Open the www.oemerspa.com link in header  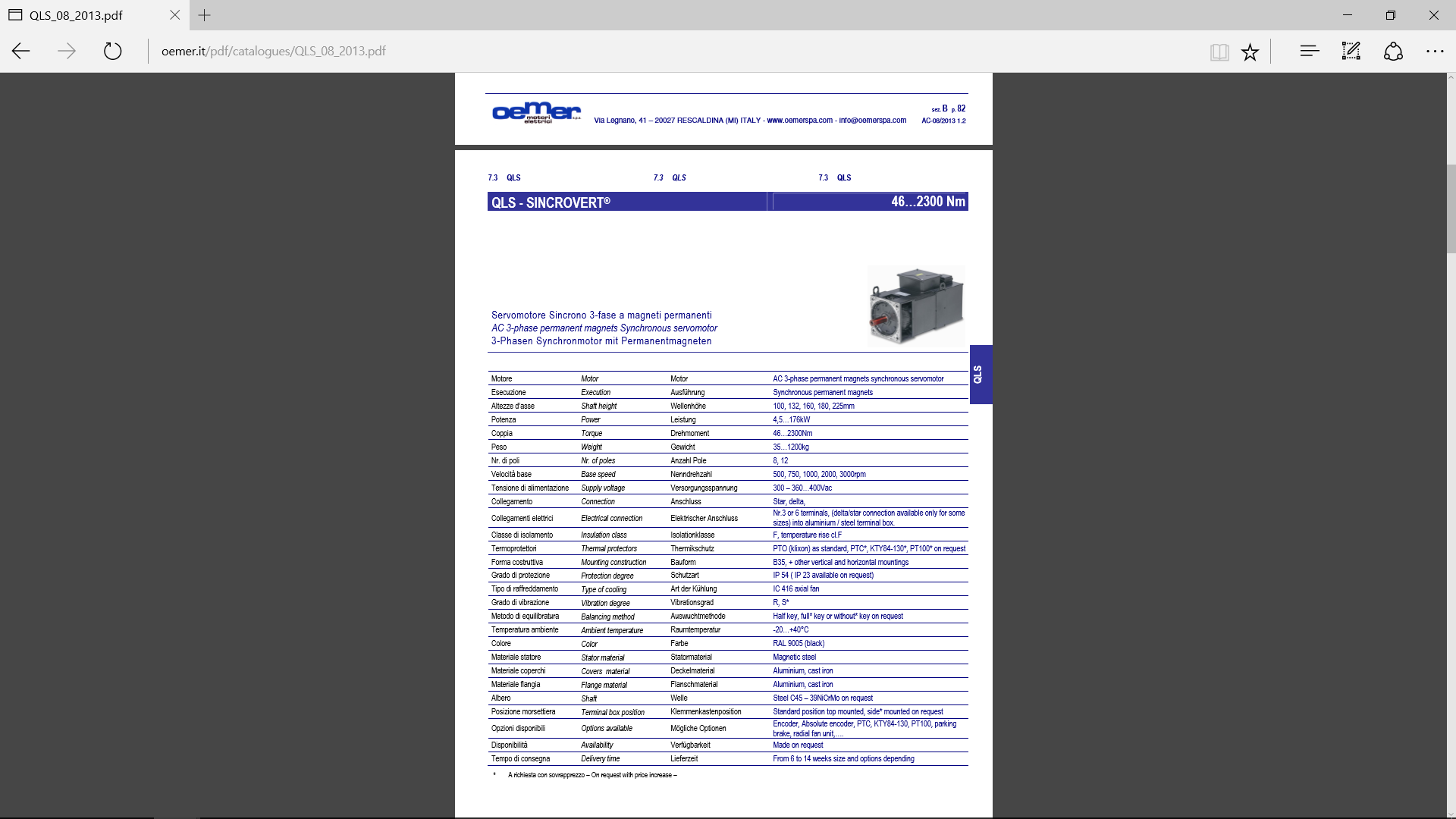(x=799, y=121)
